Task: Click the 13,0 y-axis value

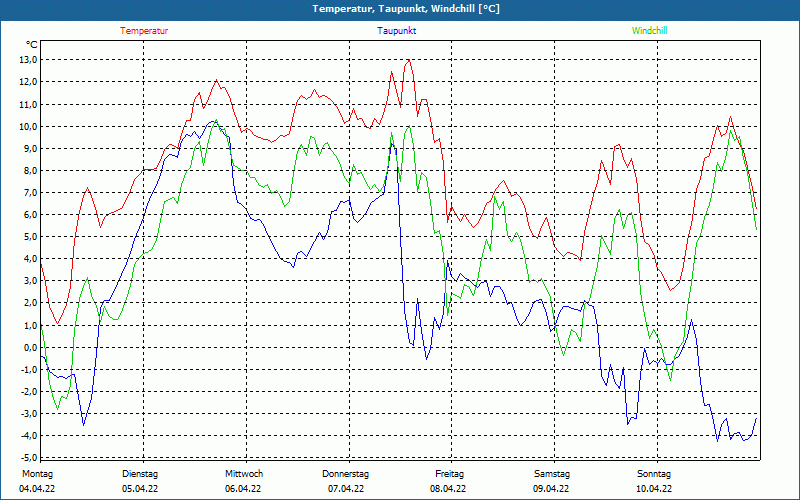Action: click(29, 60)
